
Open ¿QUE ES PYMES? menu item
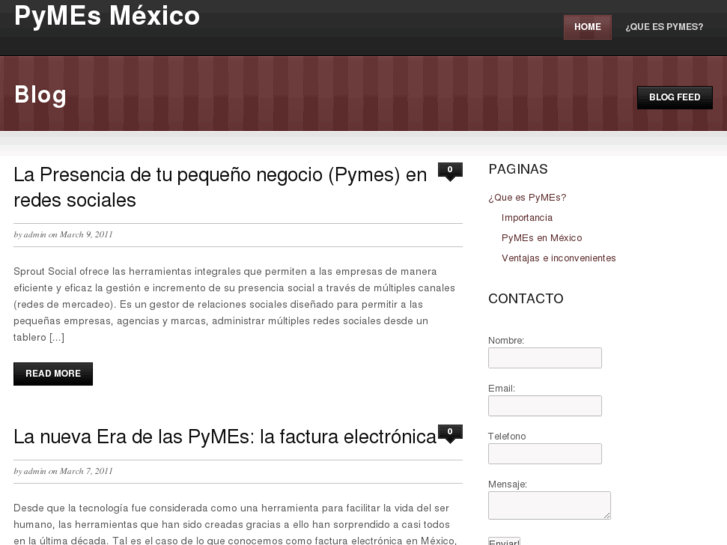point(664,27)
